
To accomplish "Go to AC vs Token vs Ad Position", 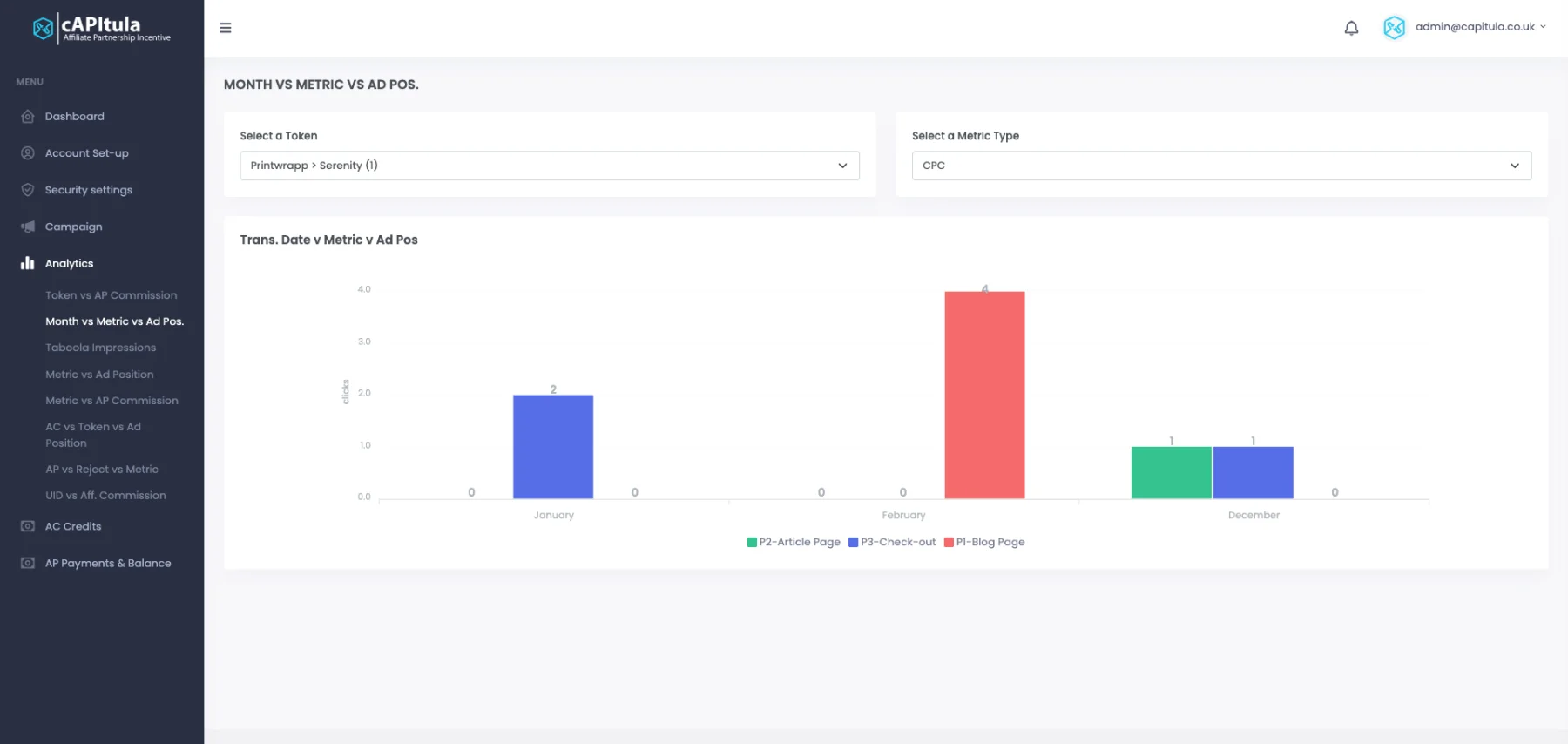I will (x=93, y=435).
